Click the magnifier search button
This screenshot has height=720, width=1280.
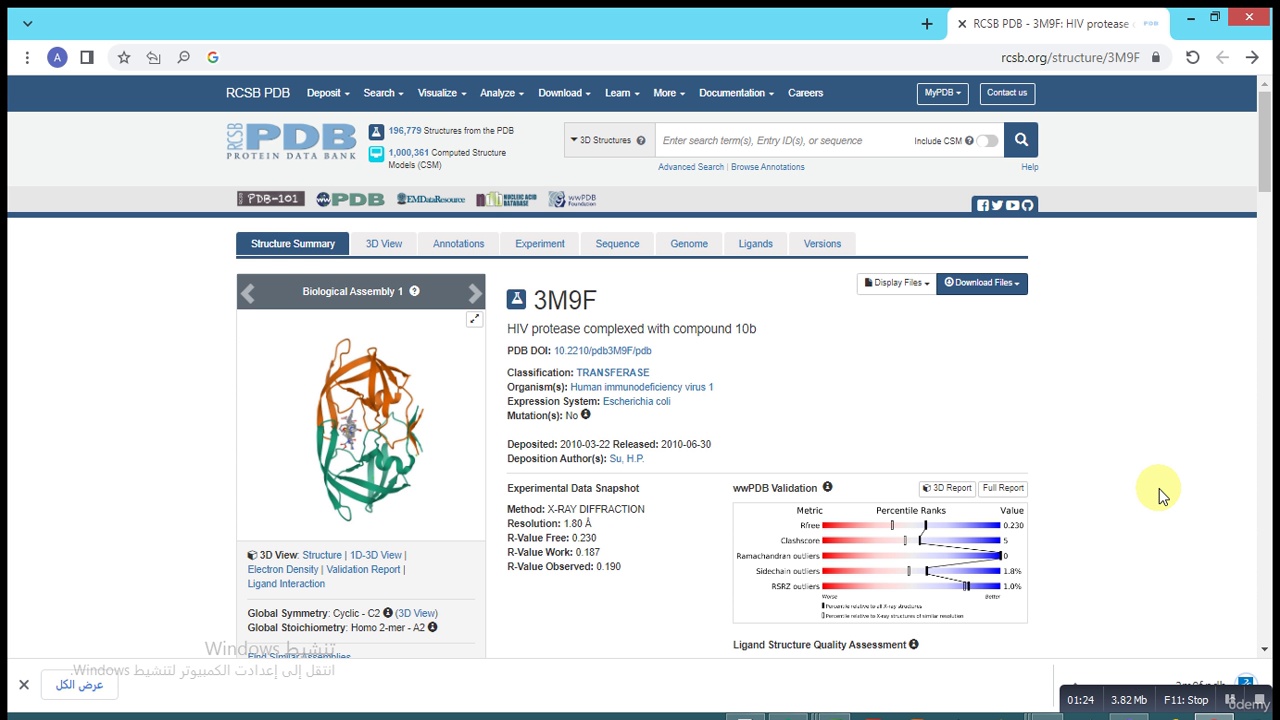pyautogui.click(x=1021, y=140)
